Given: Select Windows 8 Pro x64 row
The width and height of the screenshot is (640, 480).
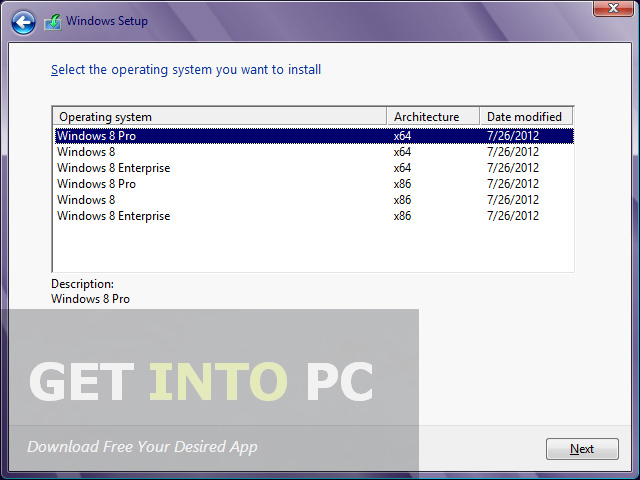Looking at the screenshot, I should 314,136.
